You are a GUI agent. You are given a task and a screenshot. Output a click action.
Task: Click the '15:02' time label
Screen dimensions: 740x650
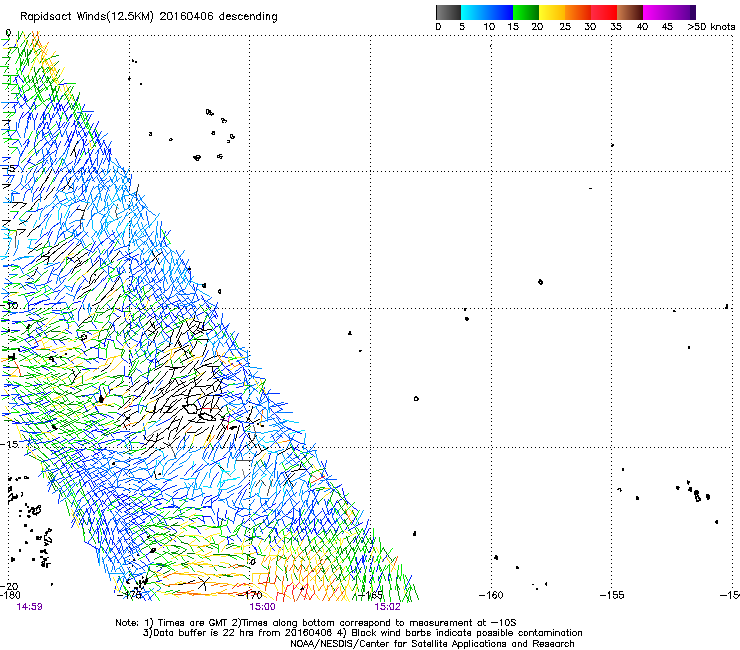(387, 607)
